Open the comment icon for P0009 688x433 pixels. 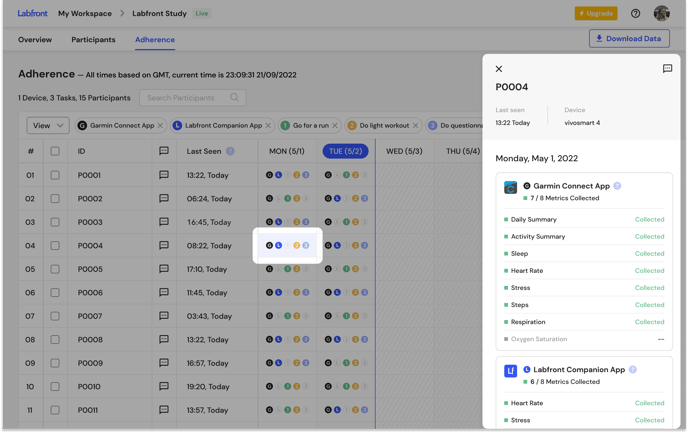[164, 363]
